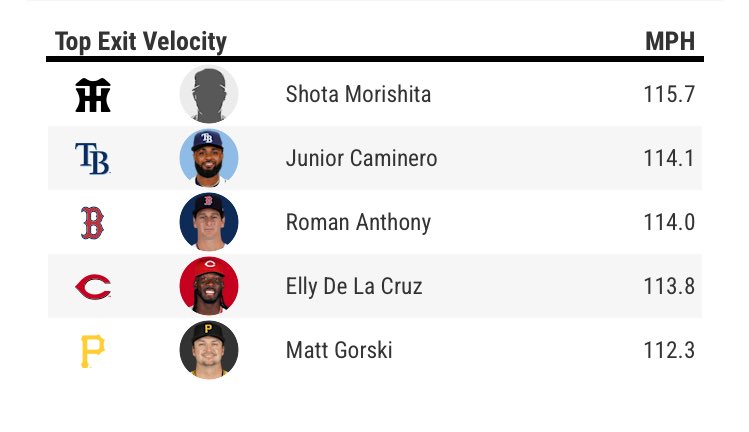Click the MPH column header

click(670, 41)
